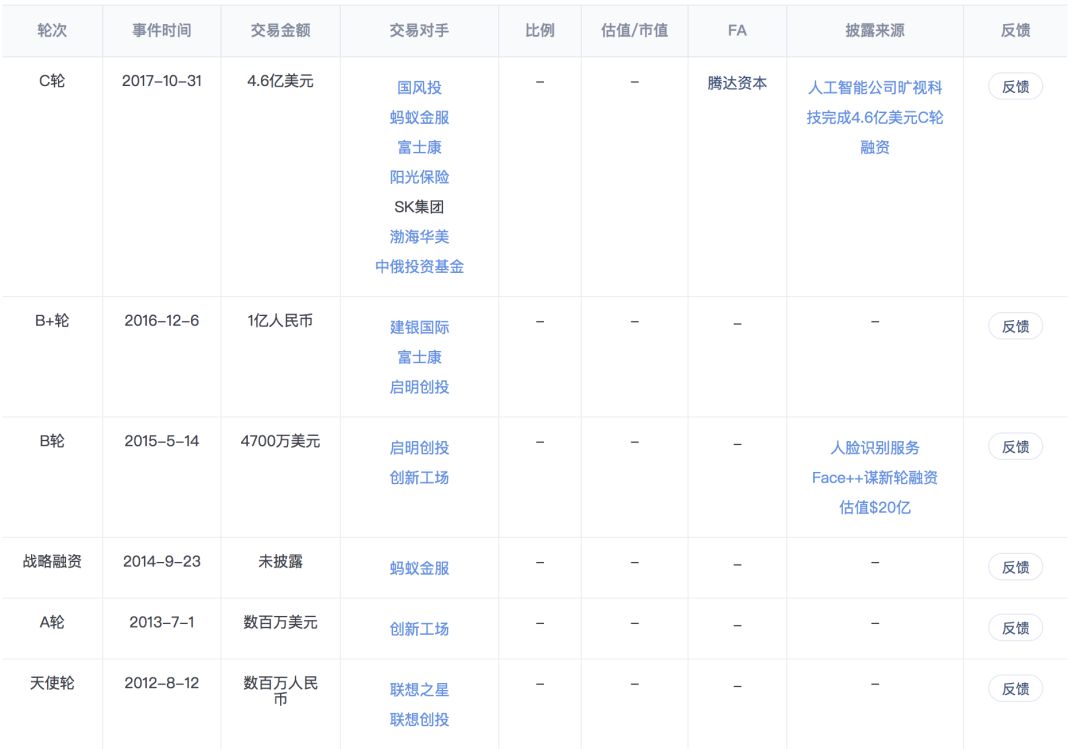1080x749 pixels.
Task: Select amount 4700万美元
Action: point(280,441)
